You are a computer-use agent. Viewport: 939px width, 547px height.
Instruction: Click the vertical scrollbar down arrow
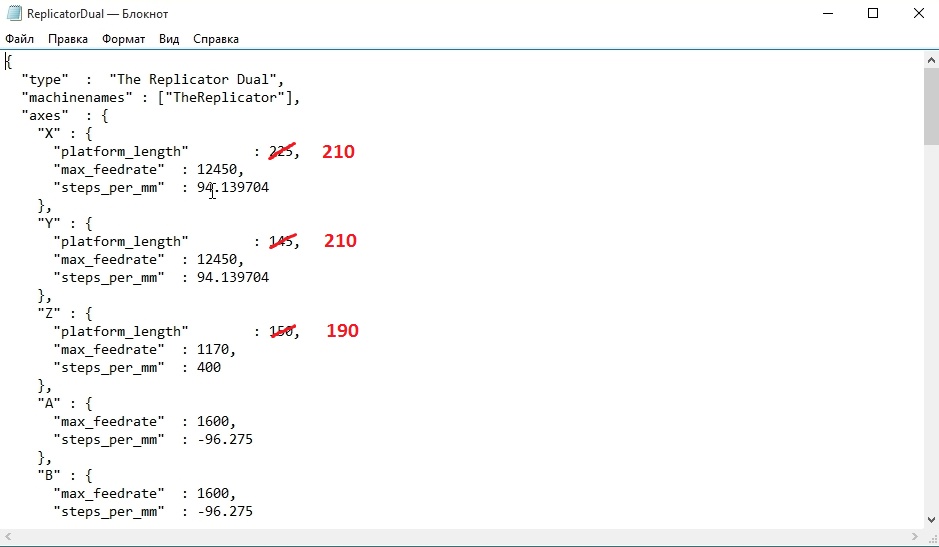pyautogui.click(x=931, y=520)
